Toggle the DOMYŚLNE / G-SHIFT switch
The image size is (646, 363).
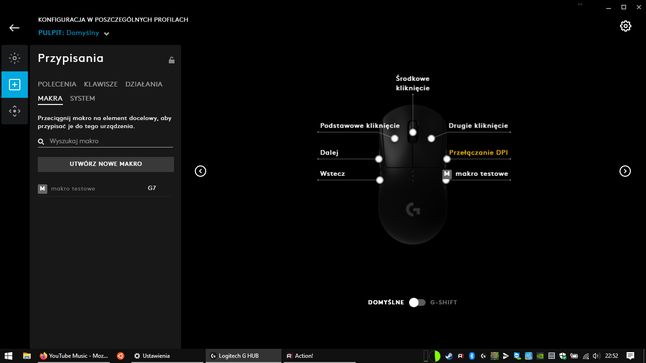pos(417,302)
